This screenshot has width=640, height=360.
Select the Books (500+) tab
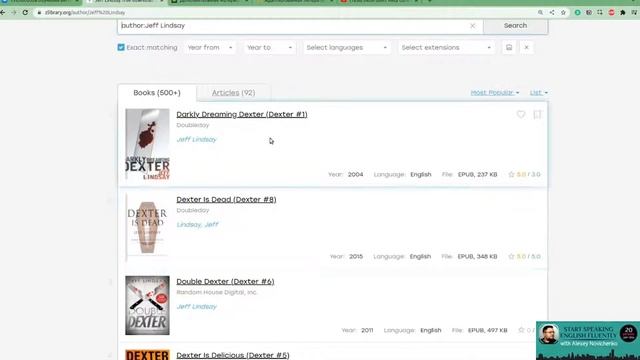[x=157, y=93]
